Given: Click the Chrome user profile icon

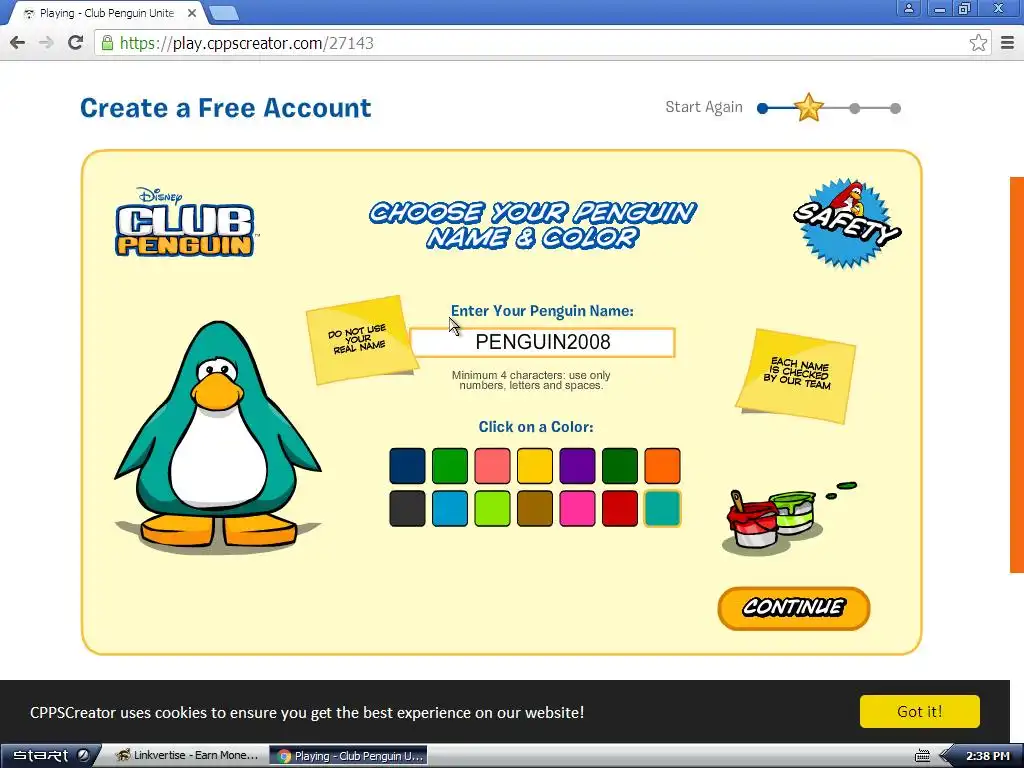Looking at the screenshot, I should [x=908, y=8].
